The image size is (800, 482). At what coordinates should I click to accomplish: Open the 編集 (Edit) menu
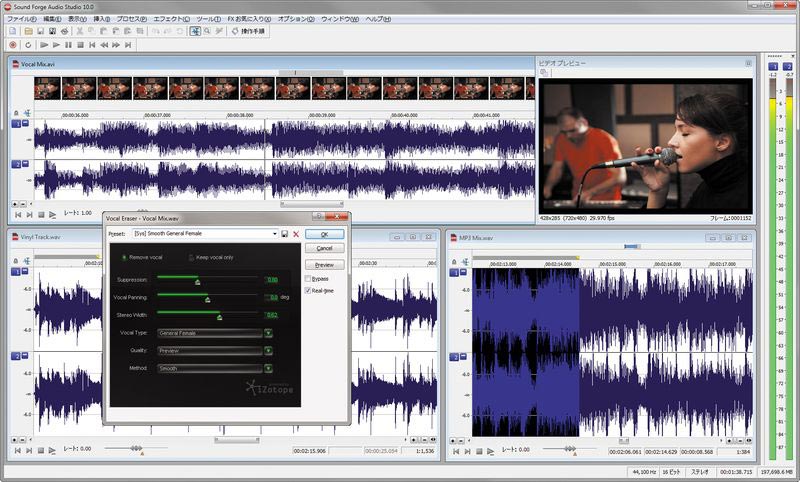tap(52, 19)
